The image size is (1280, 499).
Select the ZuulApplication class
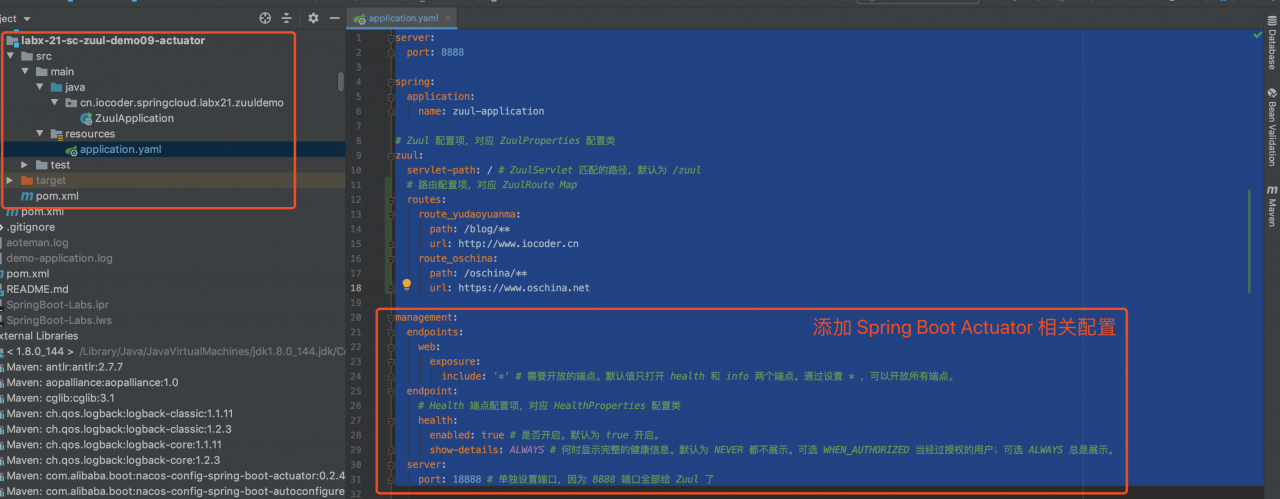135,118
